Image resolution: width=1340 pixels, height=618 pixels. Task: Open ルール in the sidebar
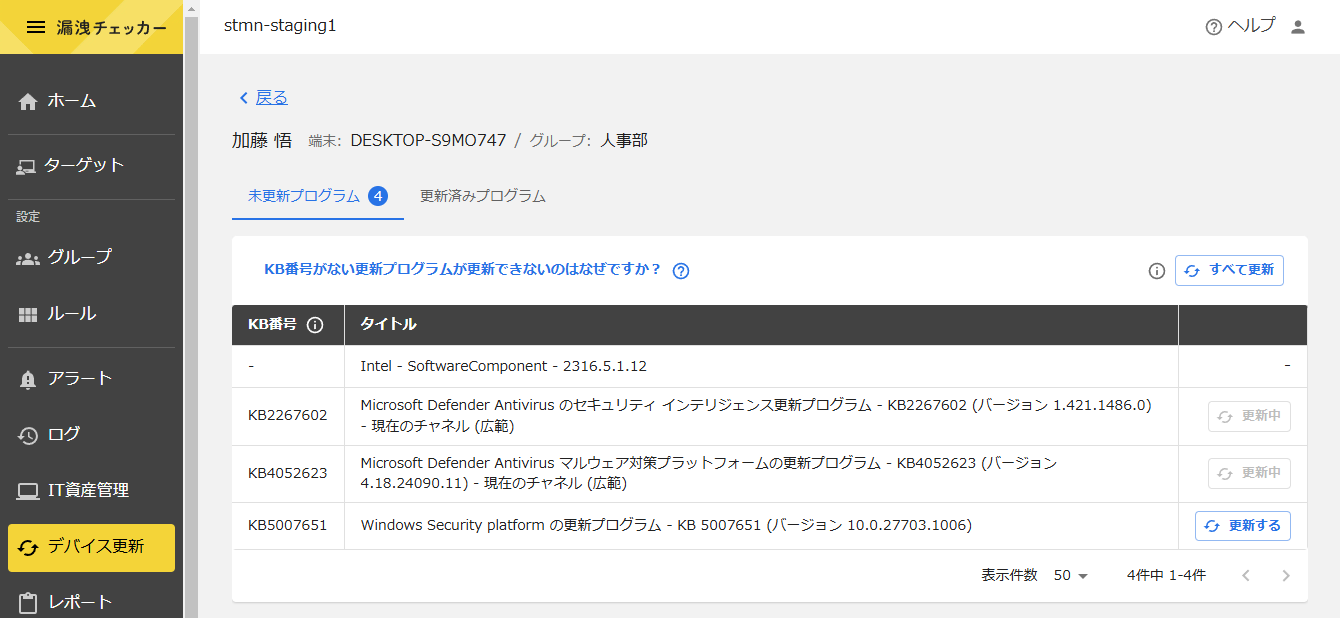(x=91, y=314)
